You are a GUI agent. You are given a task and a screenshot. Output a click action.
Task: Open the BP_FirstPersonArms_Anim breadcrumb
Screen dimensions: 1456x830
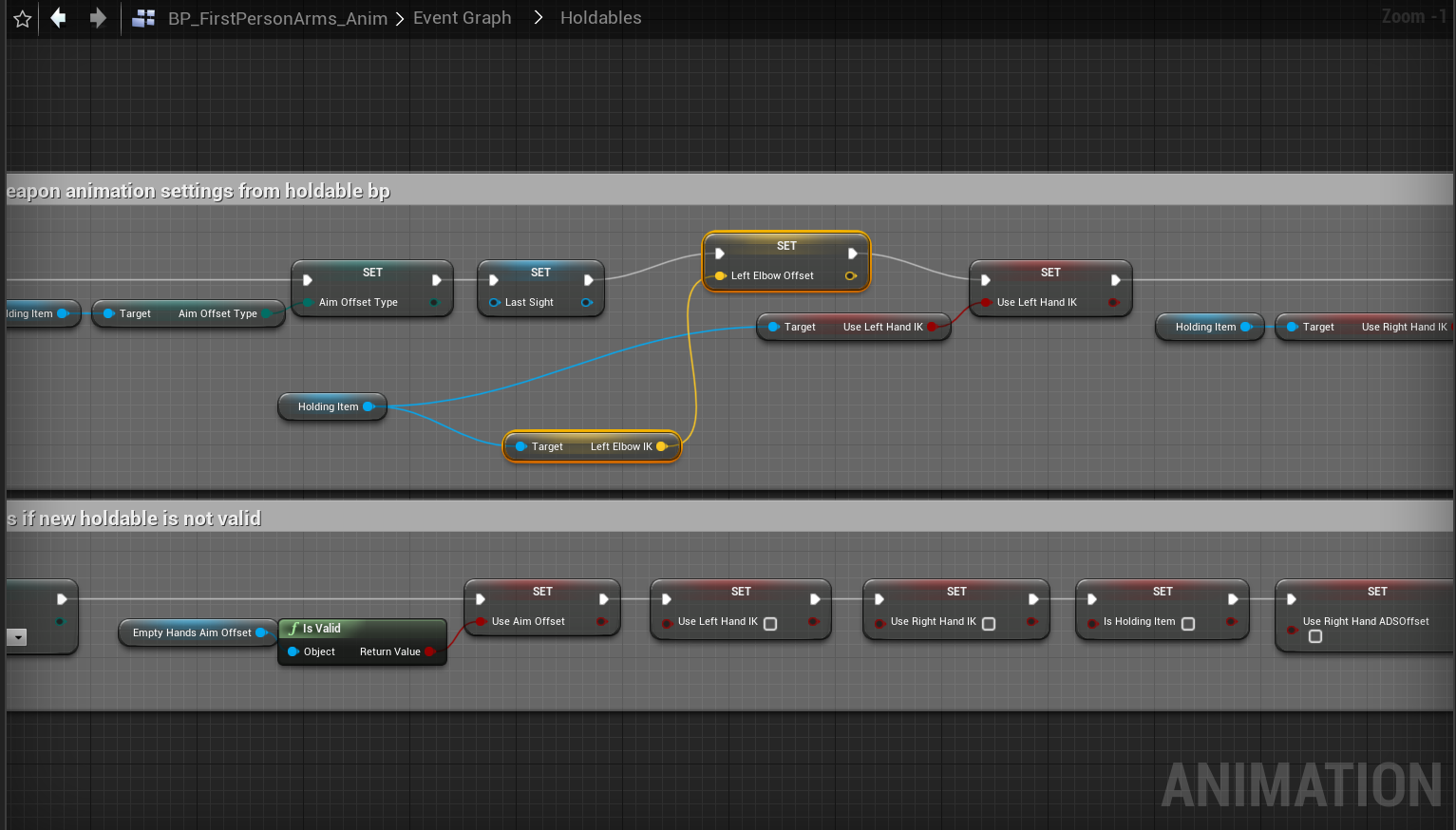pos(277,18)
